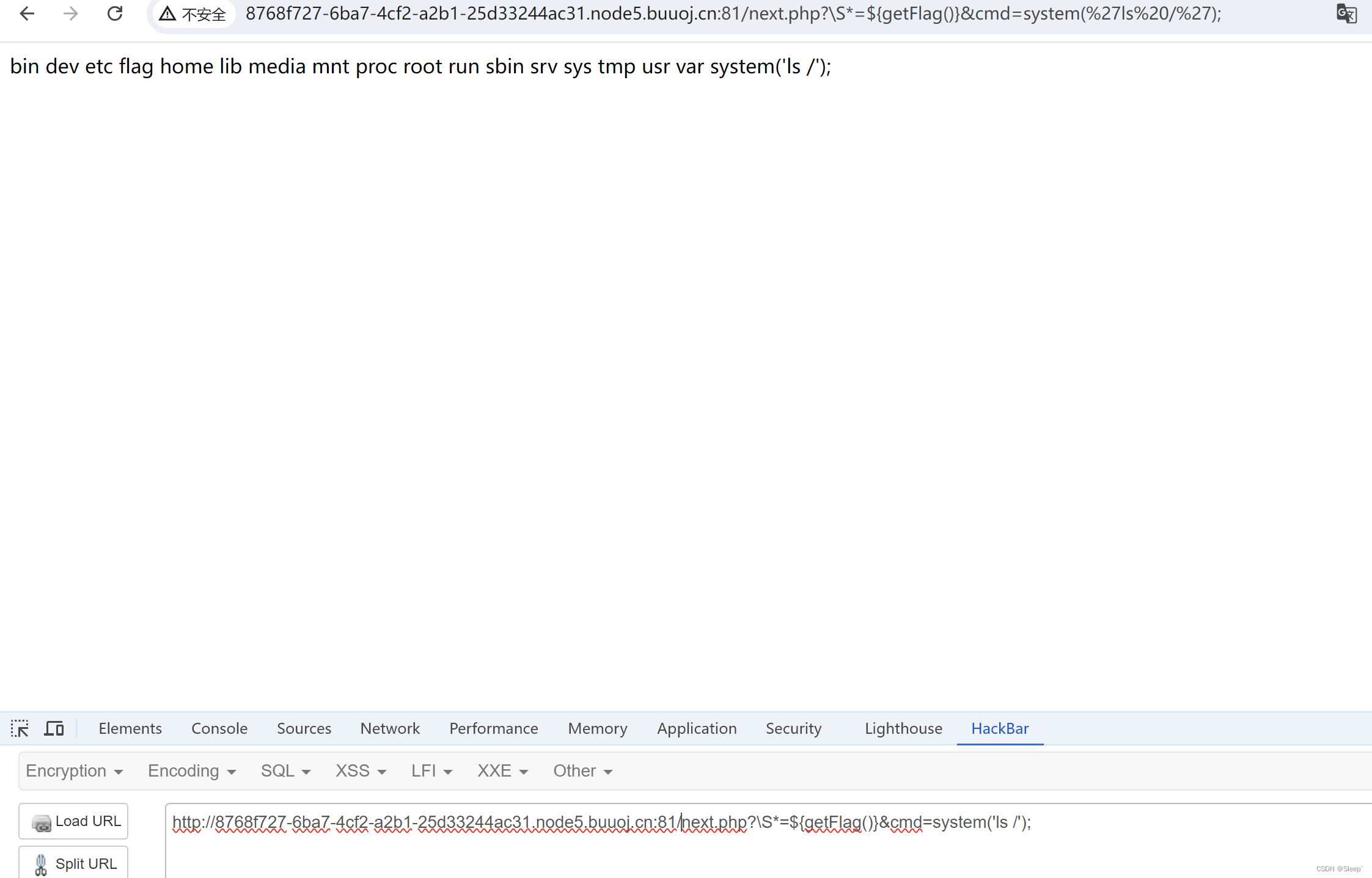Click the browser back arrow
This screenshot has height=878, width=1372.
(27, 13)
